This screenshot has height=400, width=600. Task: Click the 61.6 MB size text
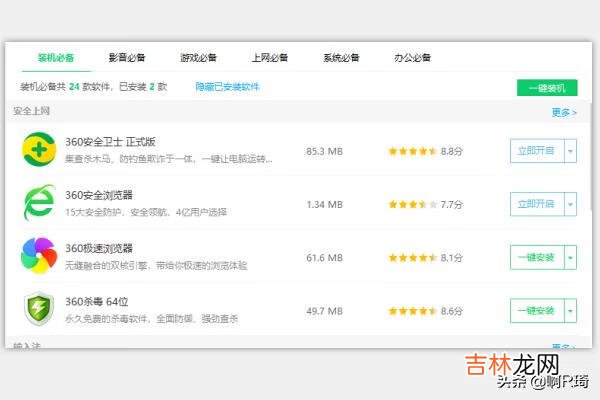coord(324,258)
